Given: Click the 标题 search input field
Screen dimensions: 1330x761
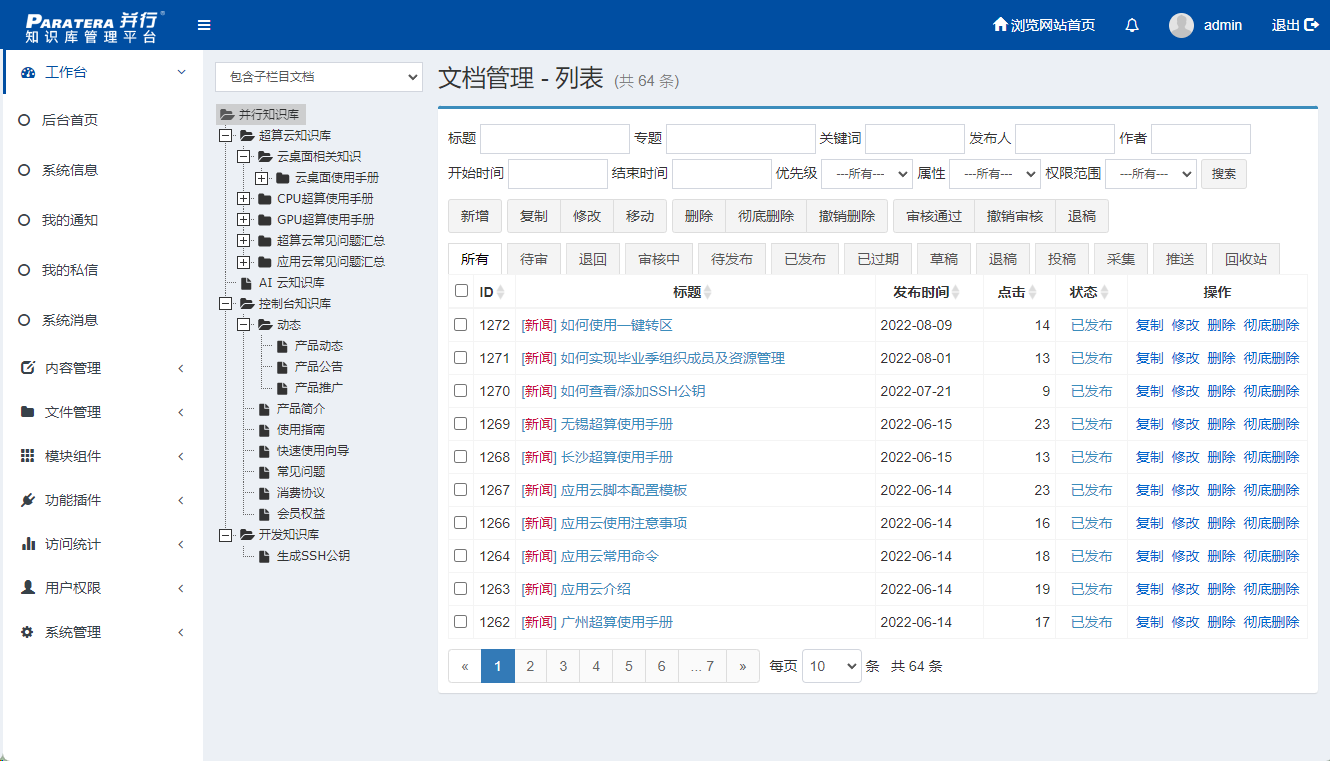Looking at the screenshot, I should click(x=555, y=139).
